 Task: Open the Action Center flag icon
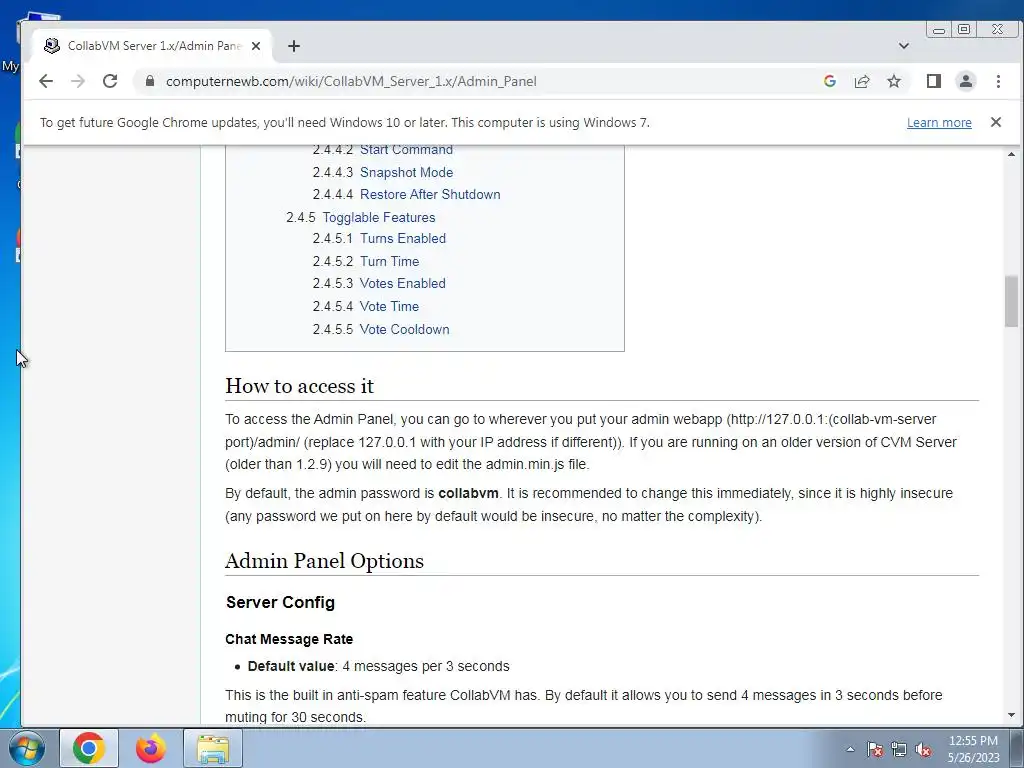point(875,749)
